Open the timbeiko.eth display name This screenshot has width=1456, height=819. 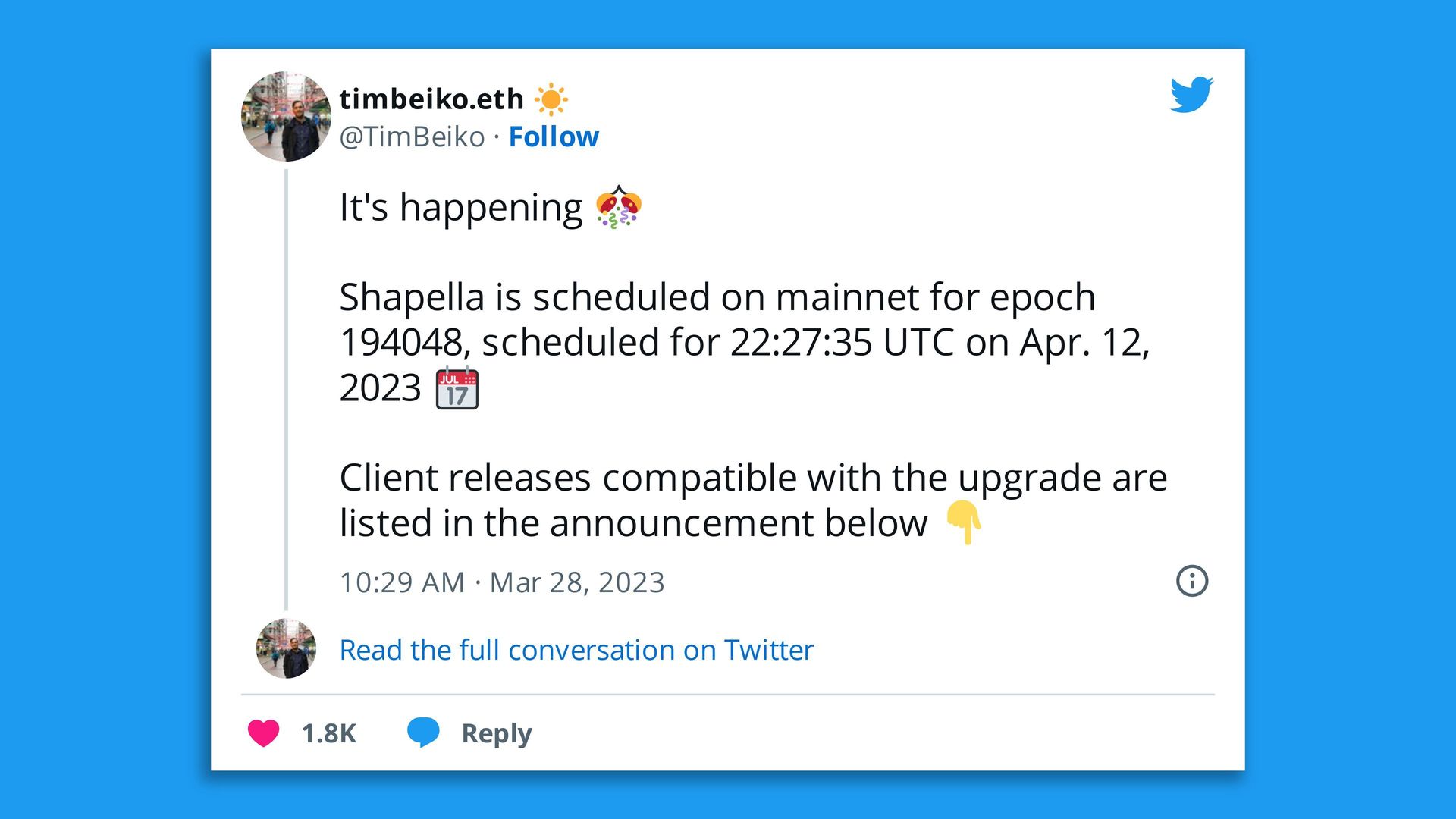pyautogui.click(x=431, y=99)
